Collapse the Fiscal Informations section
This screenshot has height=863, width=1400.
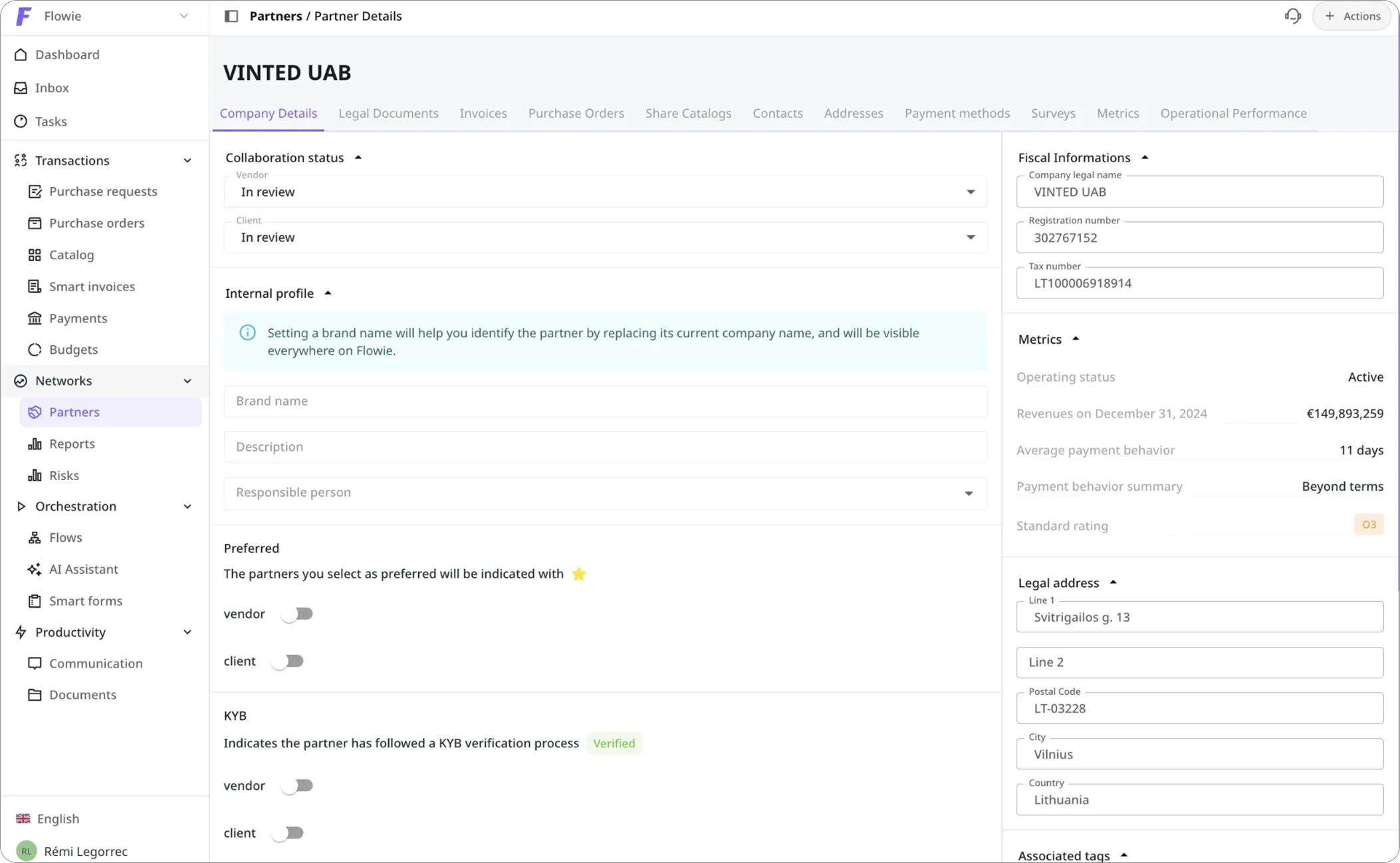coord(1145,158)
